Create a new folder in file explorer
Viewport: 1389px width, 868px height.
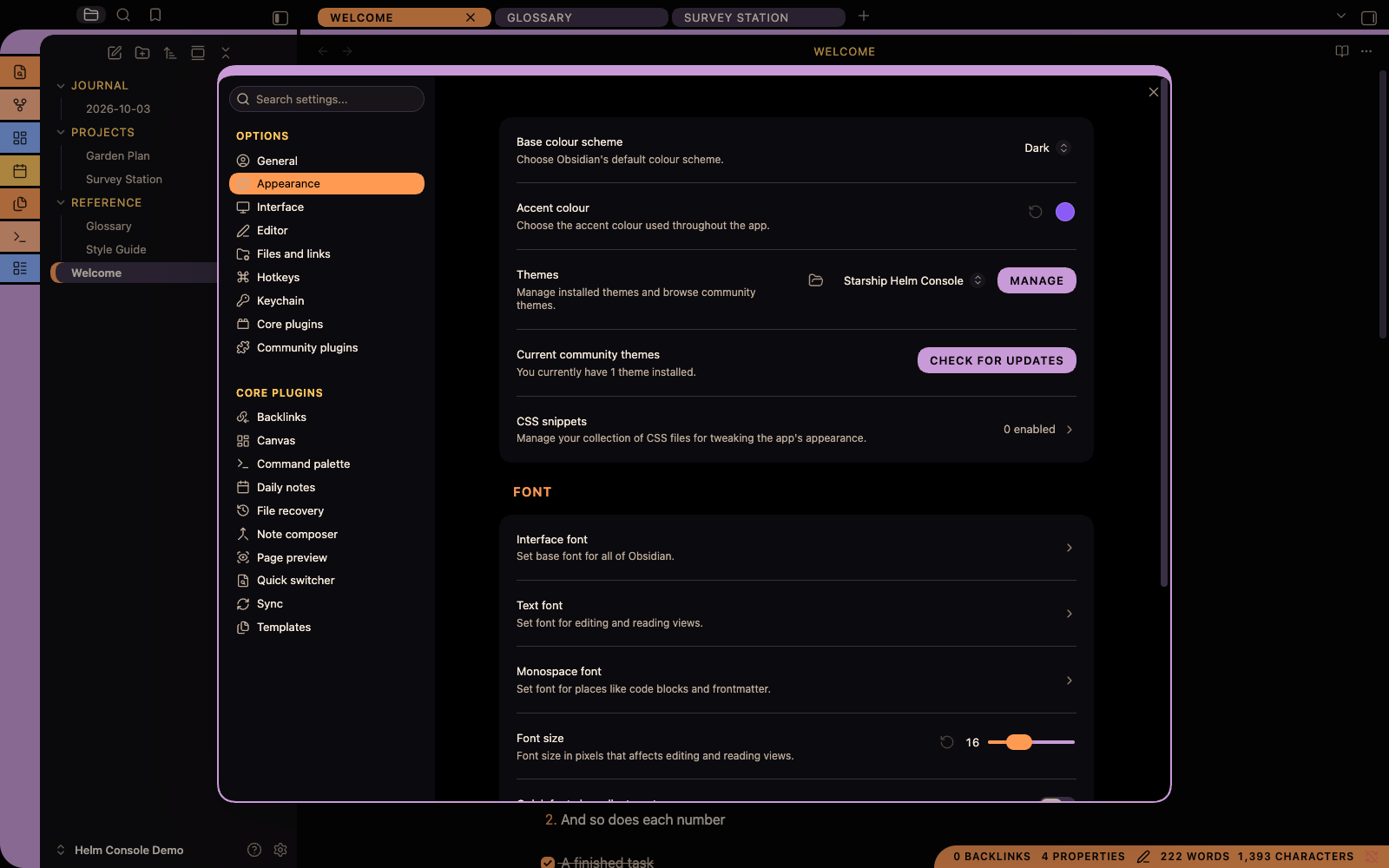142,53
